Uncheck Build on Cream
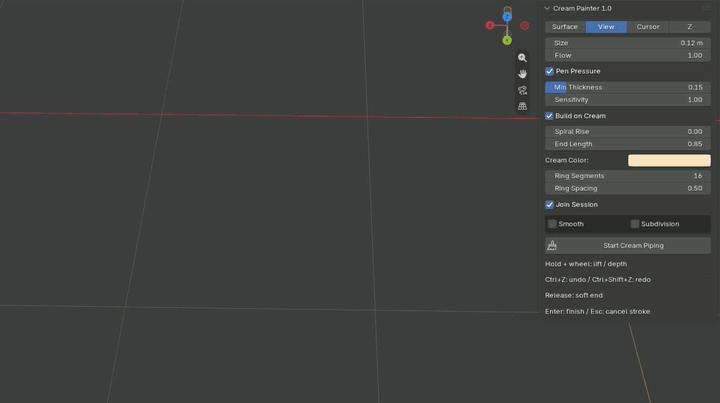Image resolution: width=720 pixels, height=403 pixels. 549,116
